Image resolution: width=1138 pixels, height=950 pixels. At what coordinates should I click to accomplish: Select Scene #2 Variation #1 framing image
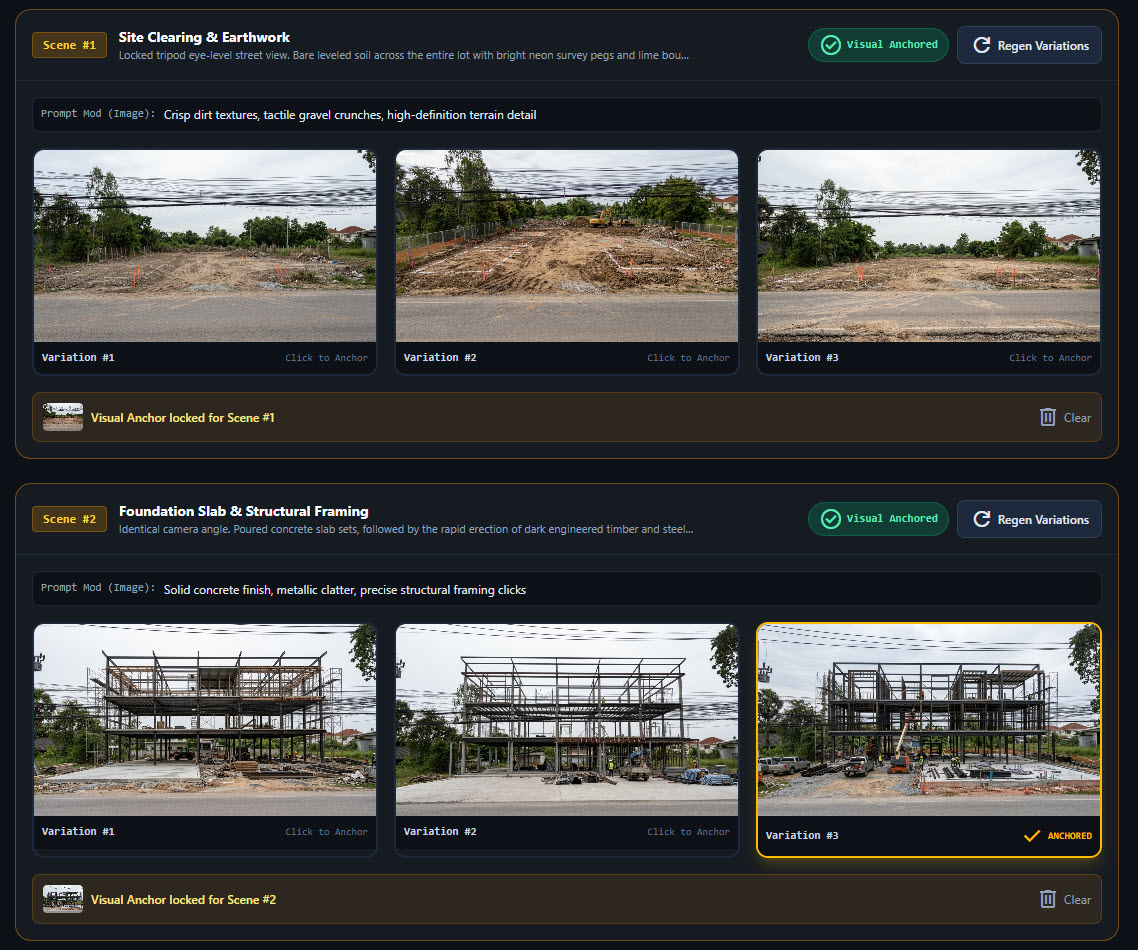[205, 720]
